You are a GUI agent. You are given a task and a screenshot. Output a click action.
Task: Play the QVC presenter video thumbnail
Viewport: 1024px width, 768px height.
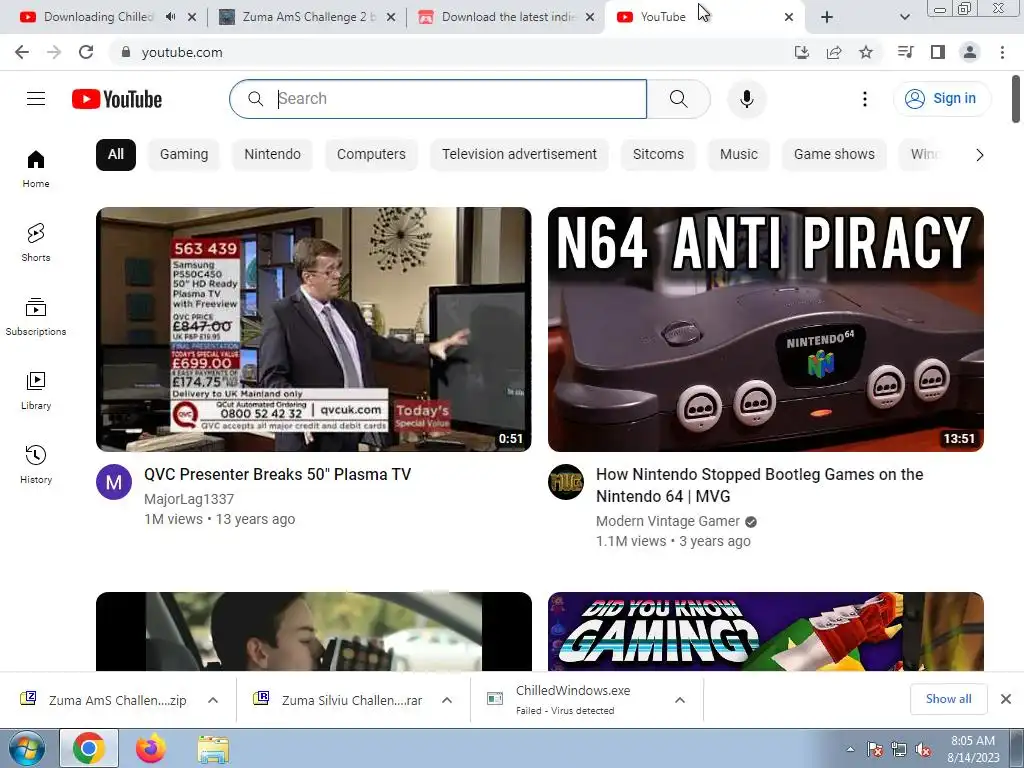313,329
